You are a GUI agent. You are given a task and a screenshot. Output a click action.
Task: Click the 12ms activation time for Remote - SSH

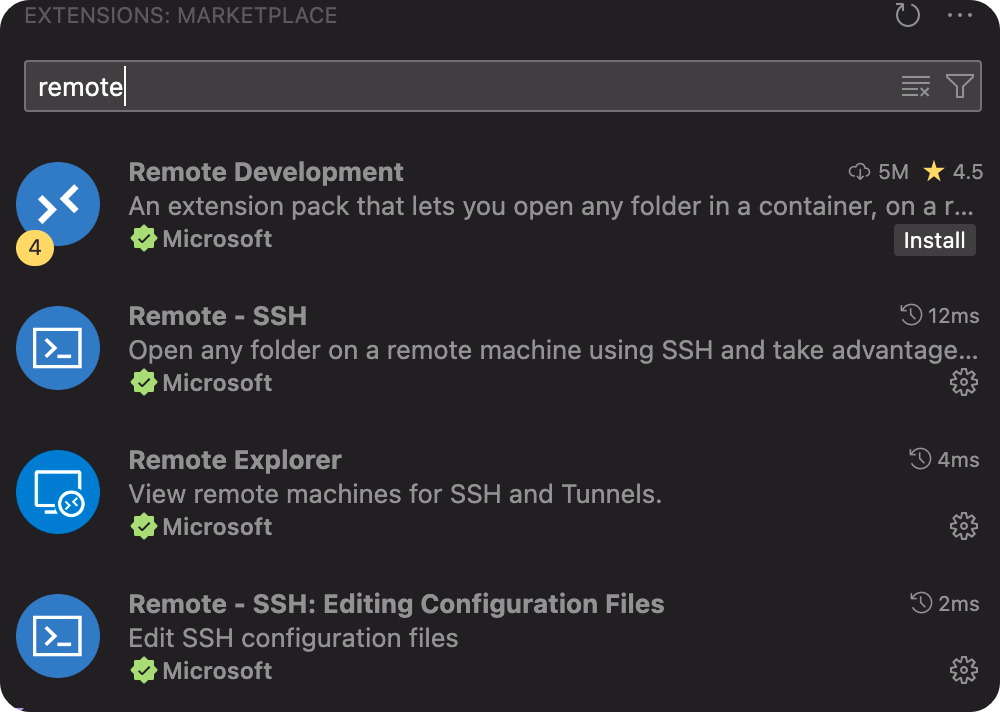pyautogui.click(x=939, y=315)
